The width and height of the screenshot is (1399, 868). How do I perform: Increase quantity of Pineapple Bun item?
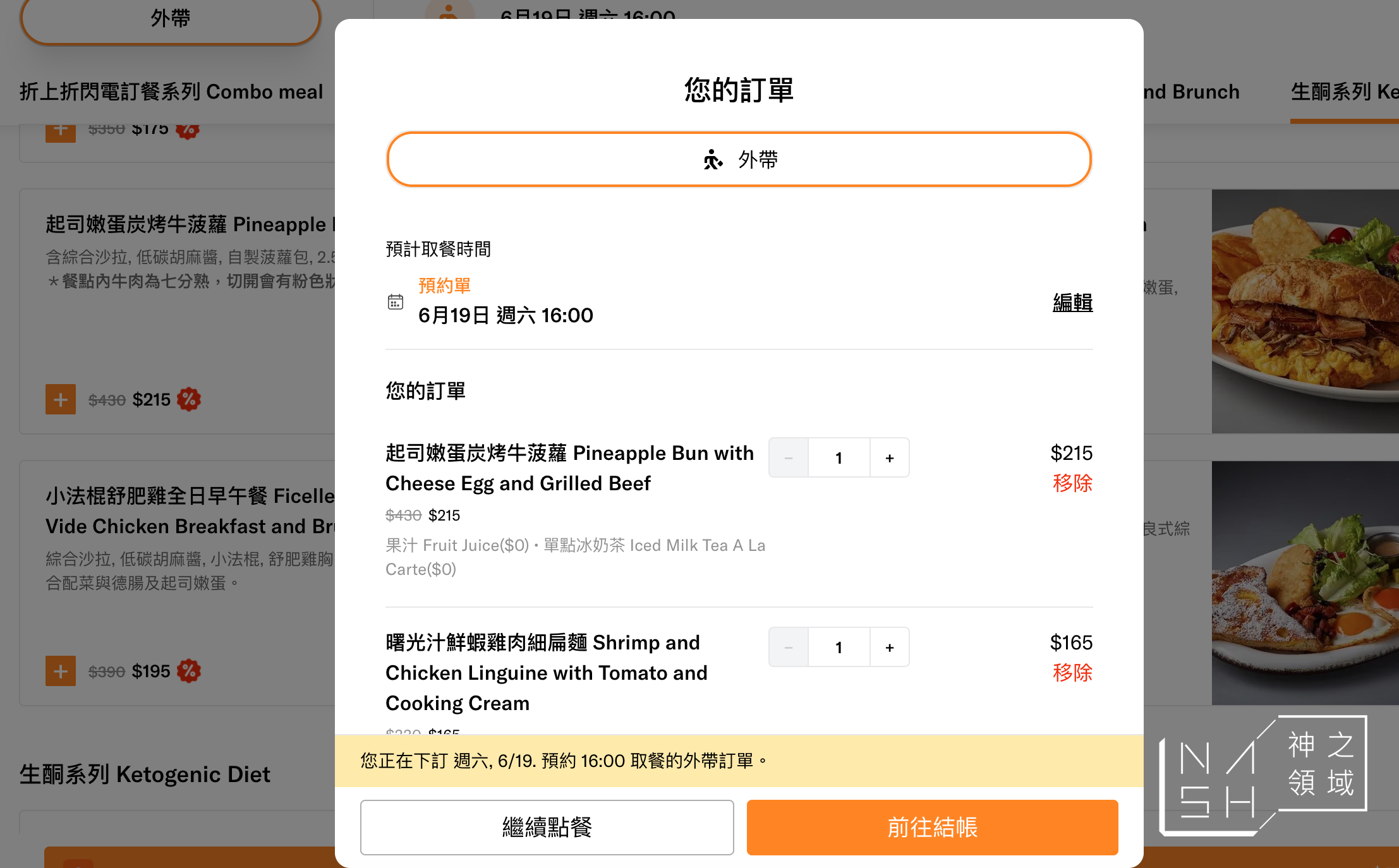tap(890, 457)
